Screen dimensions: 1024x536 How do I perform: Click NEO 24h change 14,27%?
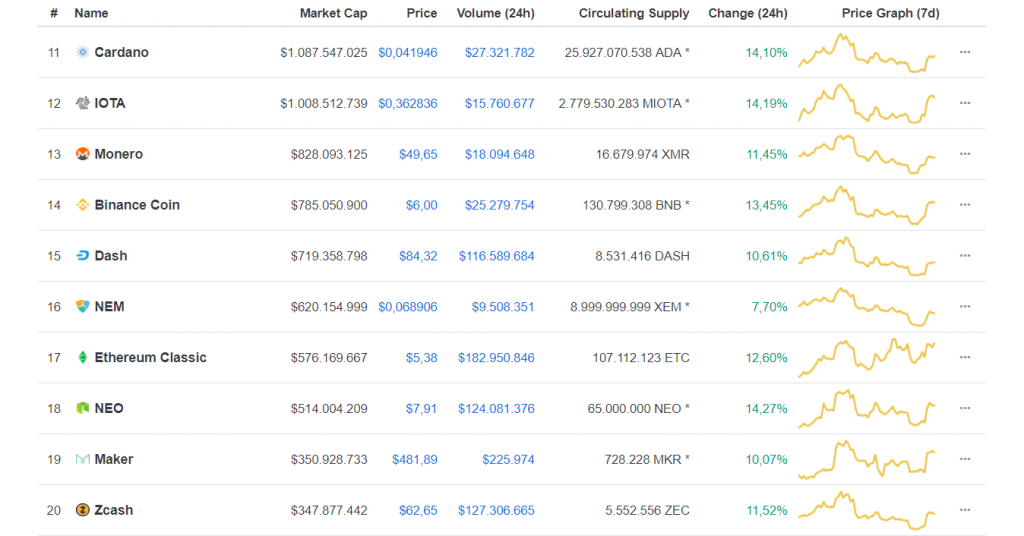(767, 409)
